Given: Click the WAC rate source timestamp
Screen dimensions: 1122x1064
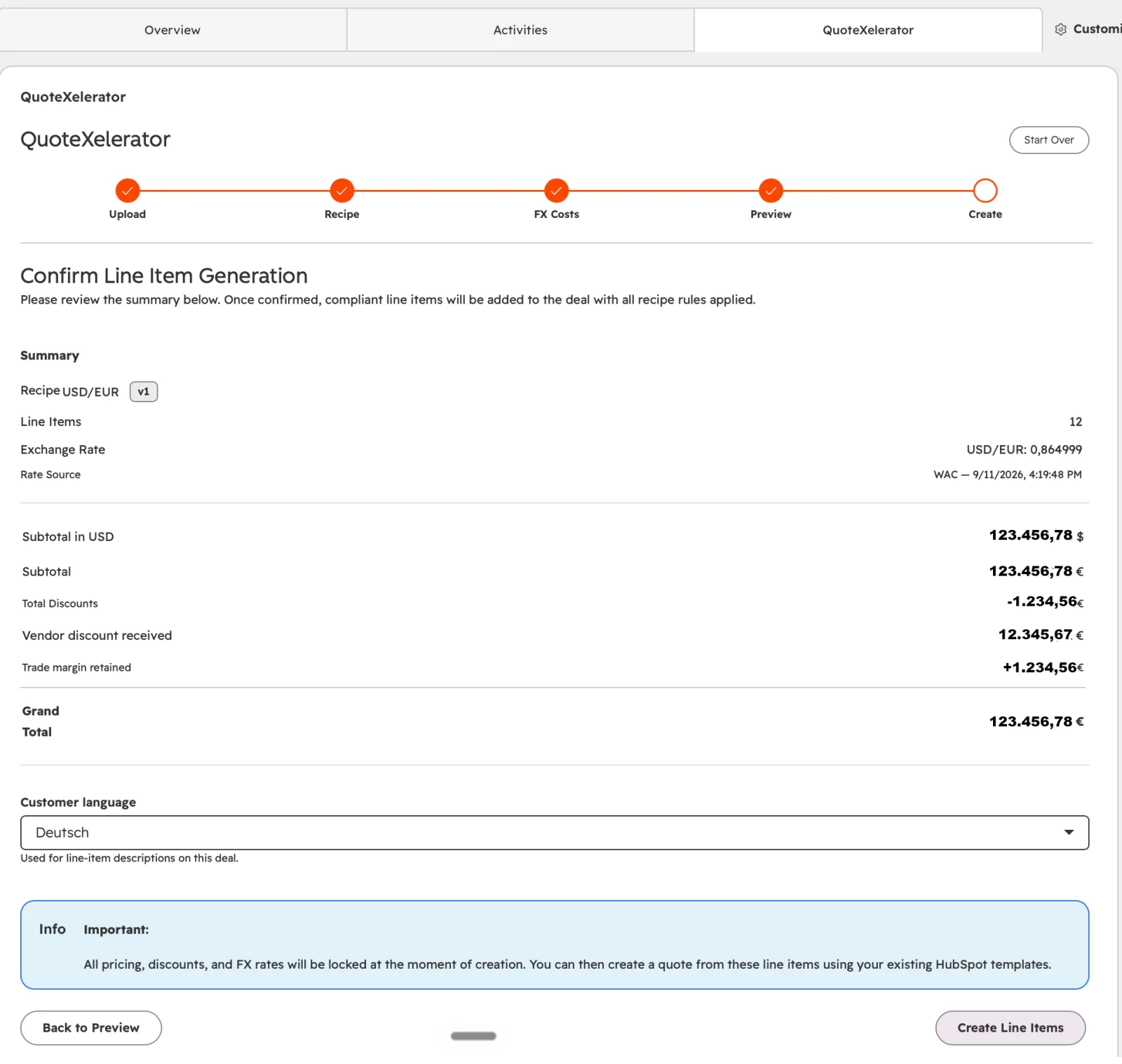Looking at the screenshot, I should pos(1008,475).
